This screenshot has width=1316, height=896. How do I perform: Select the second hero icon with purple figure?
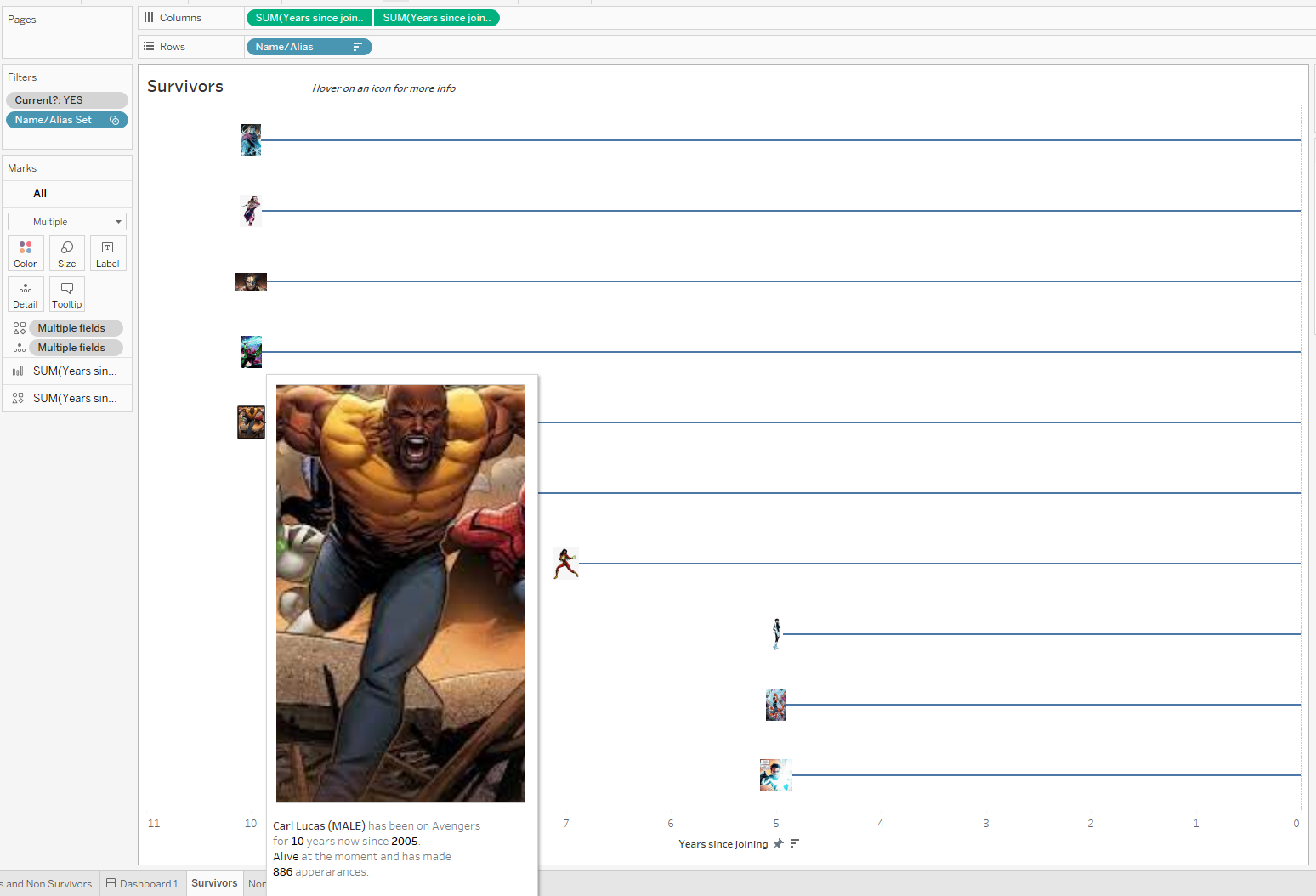(251, 210)
